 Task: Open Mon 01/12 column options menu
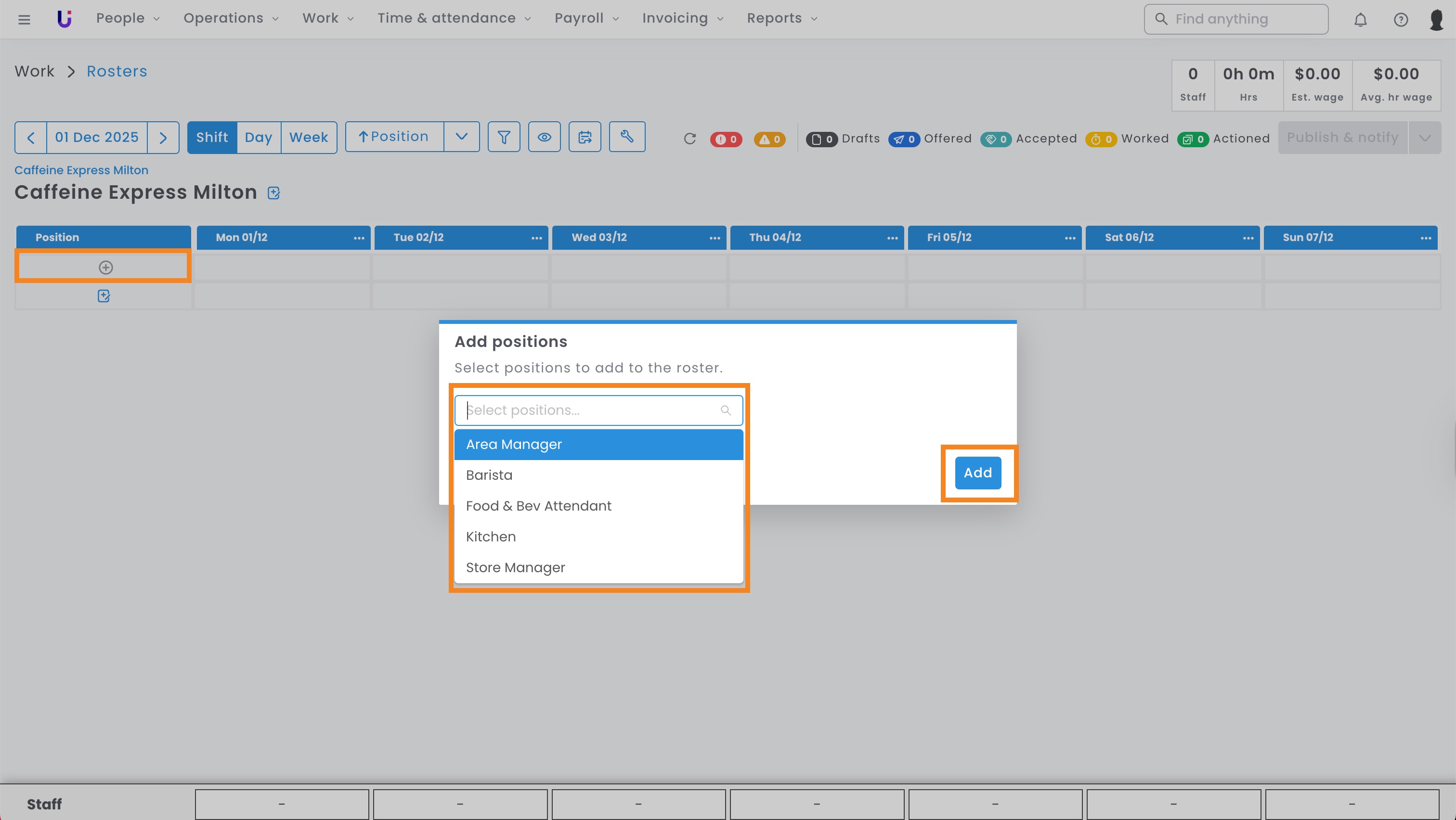(x=359, y=238)
